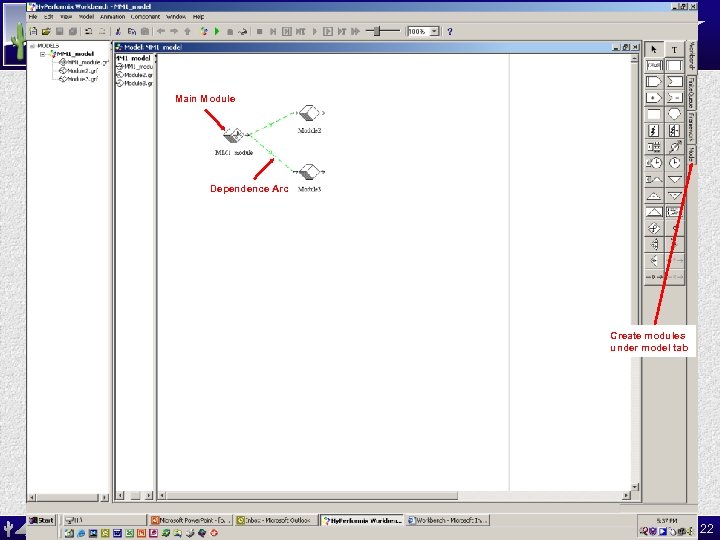Select the pointer arrow tool in palette

click(x=654, y=49)
